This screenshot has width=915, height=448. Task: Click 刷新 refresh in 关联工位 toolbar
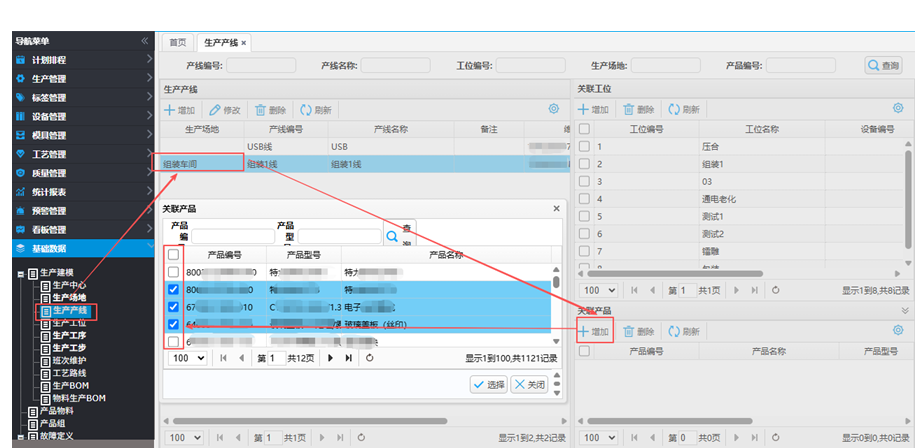click(684, 109)
